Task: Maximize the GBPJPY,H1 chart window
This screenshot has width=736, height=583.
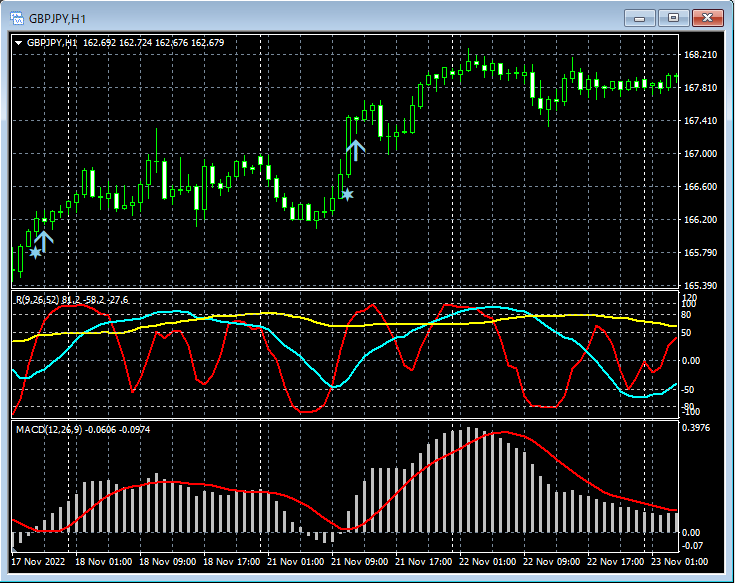Action: (673, 18)
